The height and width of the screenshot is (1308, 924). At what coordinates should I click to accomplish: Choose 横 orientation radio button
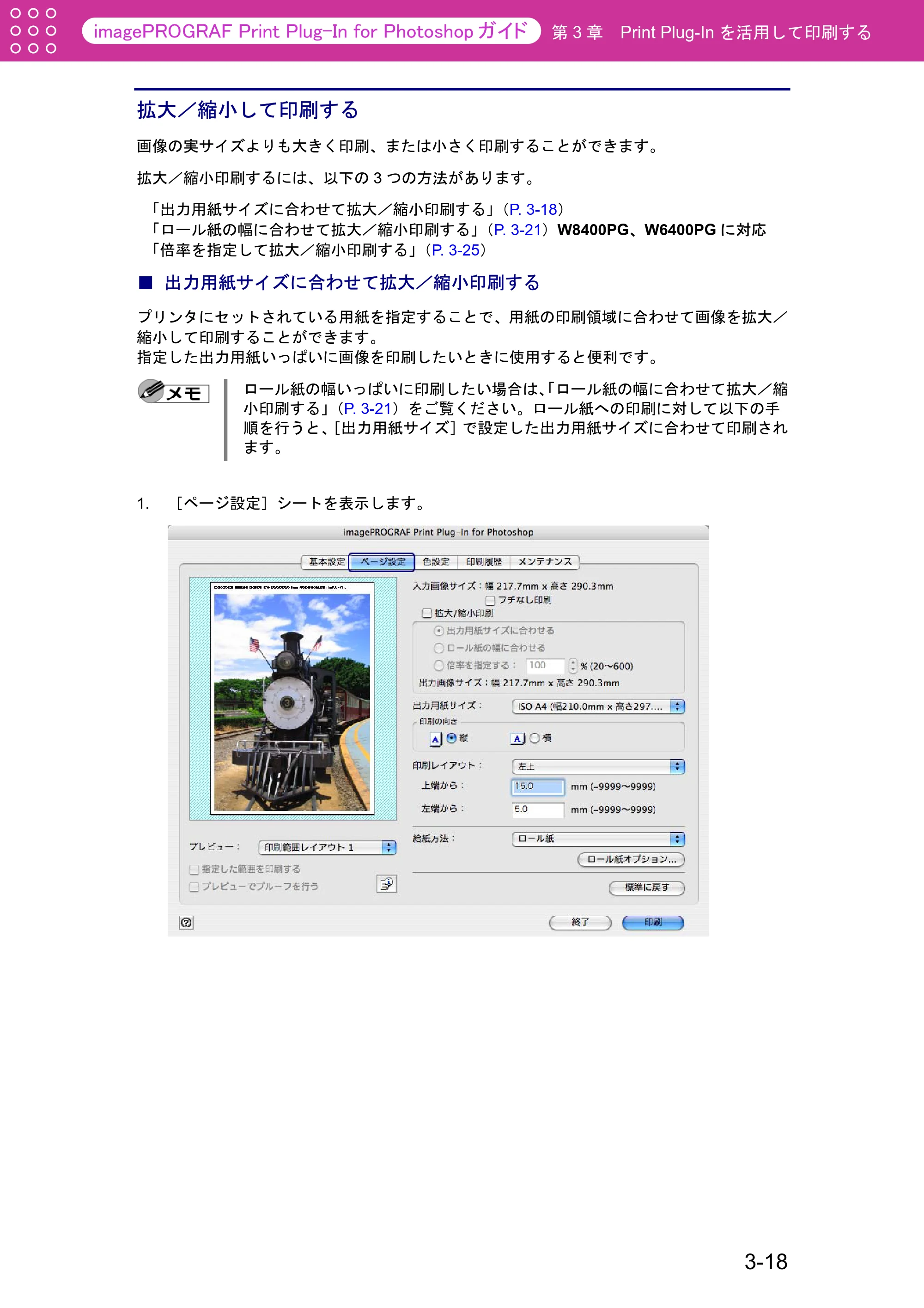pyautogui.click(x=535, y=738)
